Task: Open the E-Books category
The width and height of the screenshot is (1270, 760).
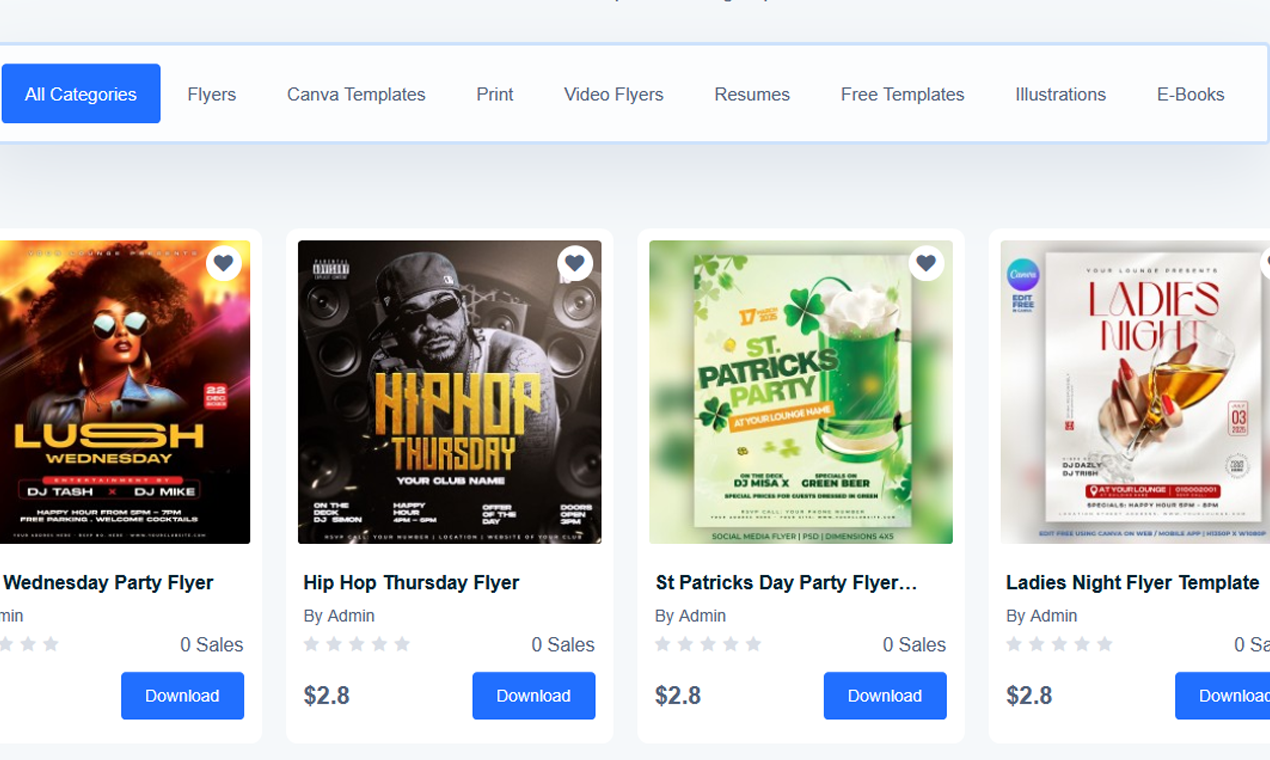Action: coord(1191,94)
